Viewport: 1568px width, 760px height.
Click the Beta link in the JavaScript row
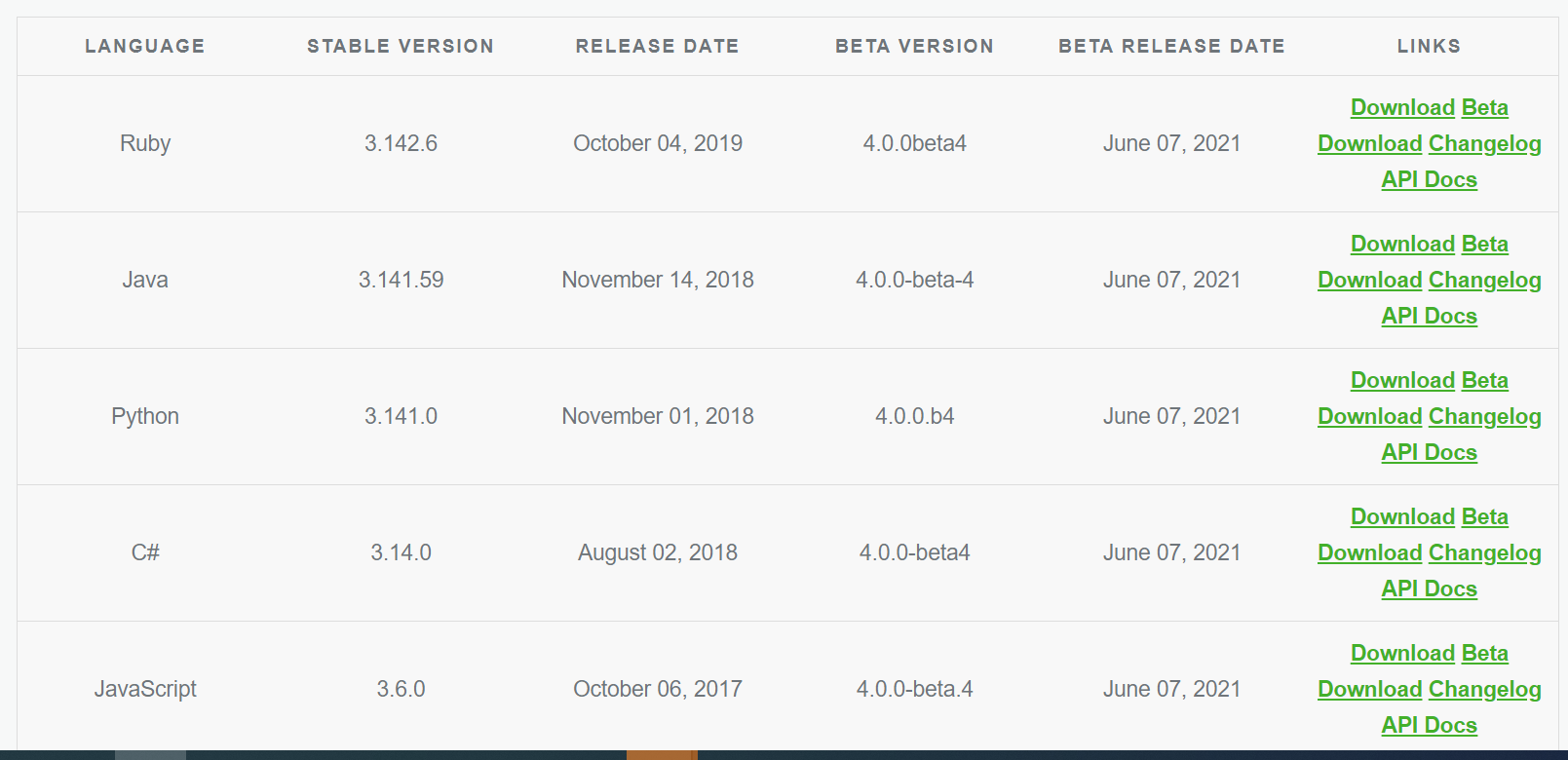coord(1484,654)
